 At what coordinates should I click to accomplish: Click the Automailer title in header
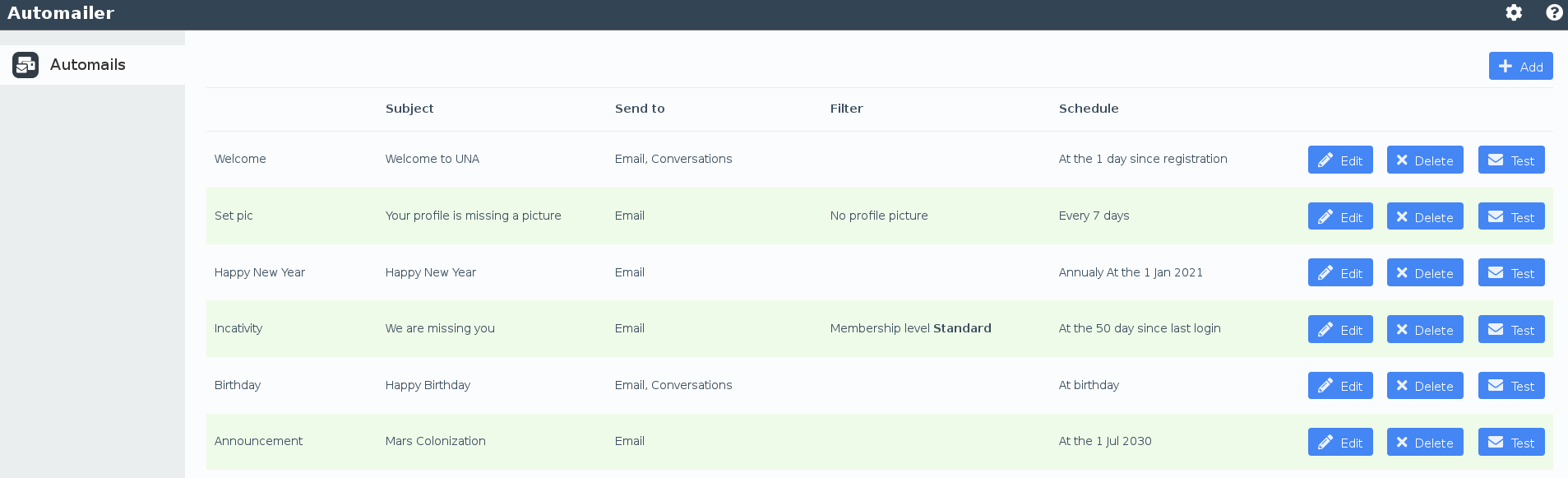click(61, 13)
